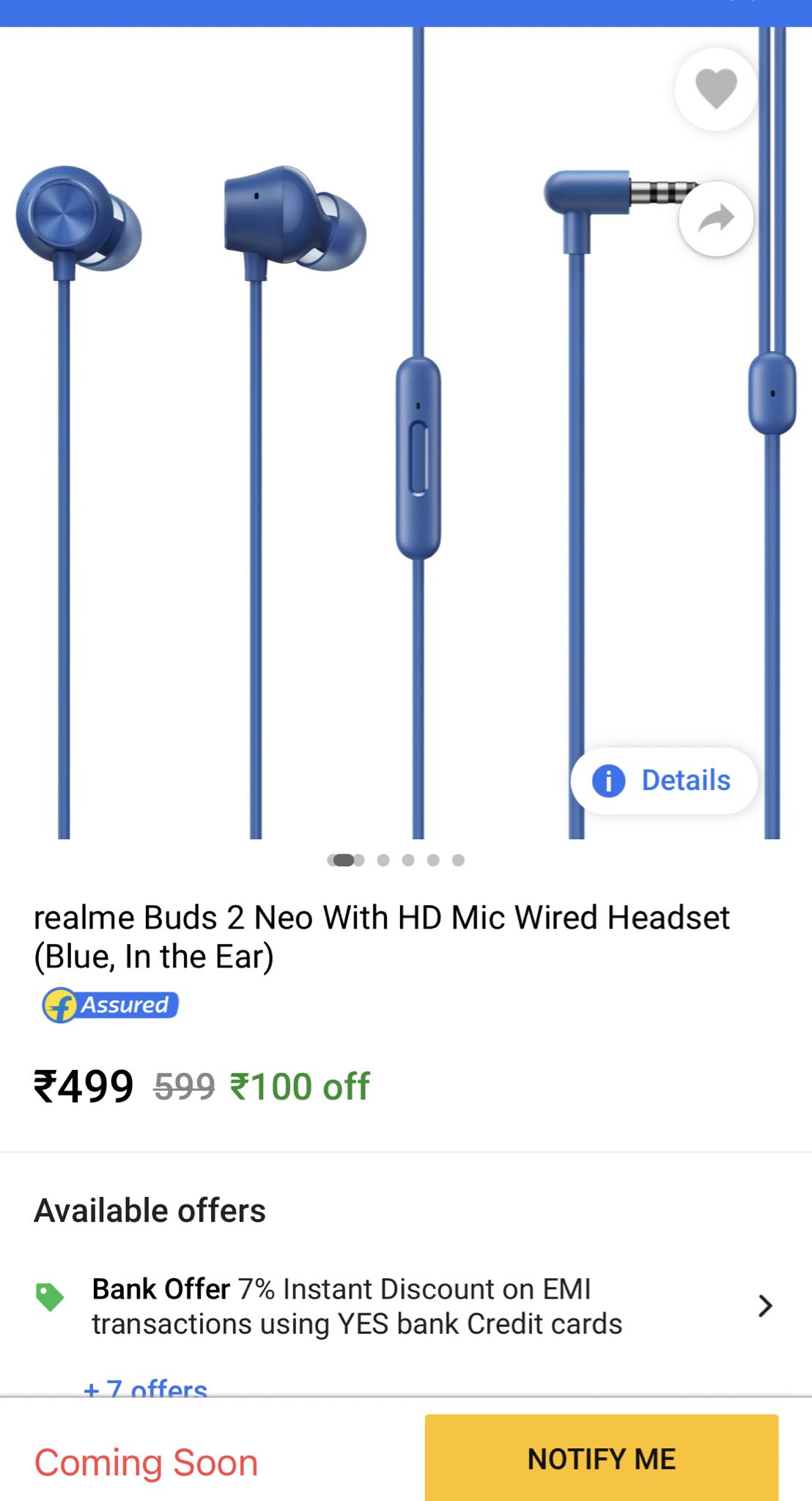
Task: Select the last image carousel dot
Action: (458, 860)
